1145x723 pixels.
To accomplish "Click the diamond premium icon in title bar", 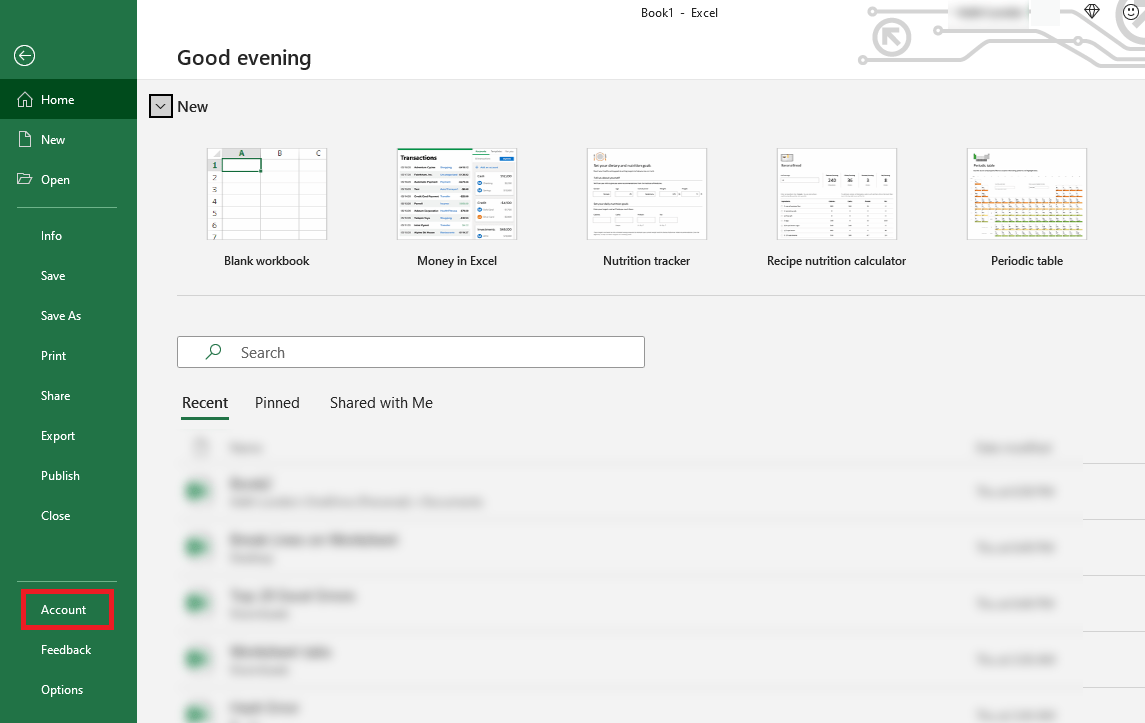I will pyautogui.click(x=1092, y=11).
